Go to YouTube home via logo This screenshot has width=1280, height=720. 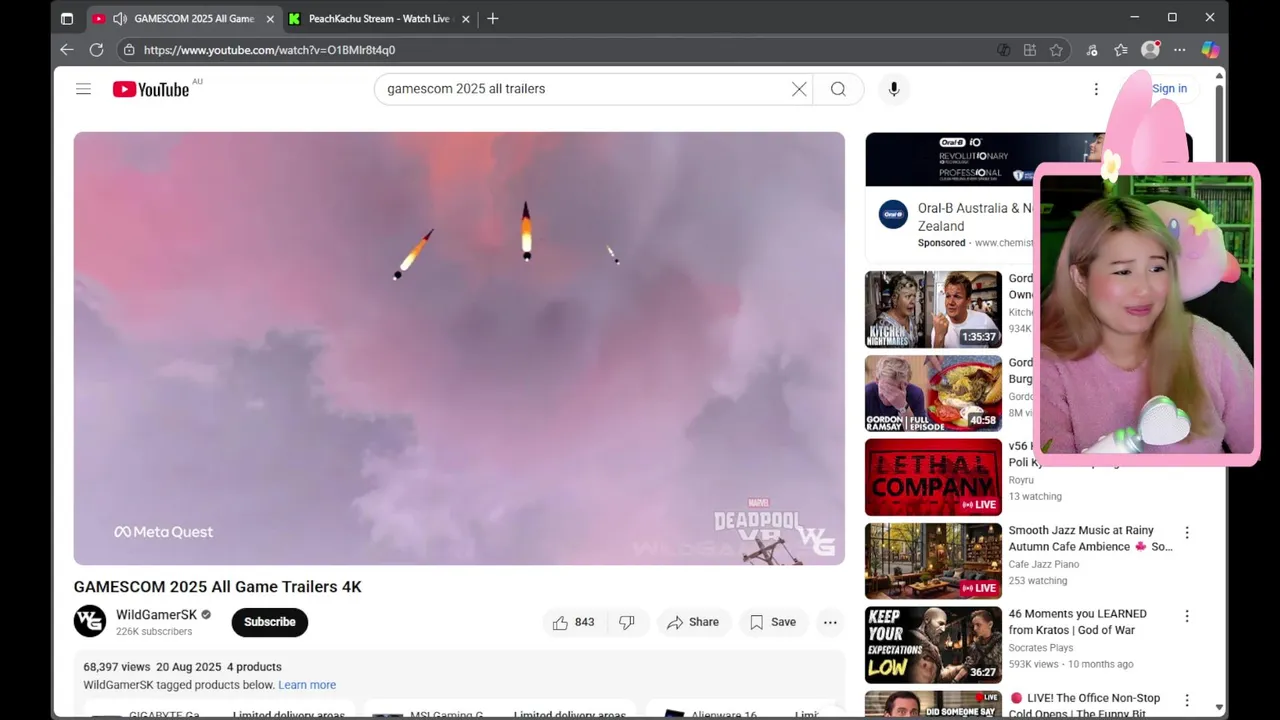[x=150, y=90]
